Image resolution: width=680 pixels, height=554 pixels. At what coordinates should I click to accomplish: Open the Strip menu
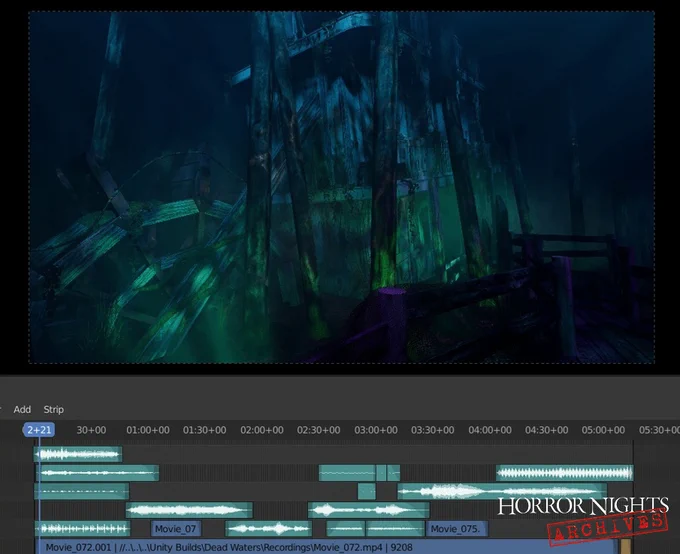[x=53, y=409]
